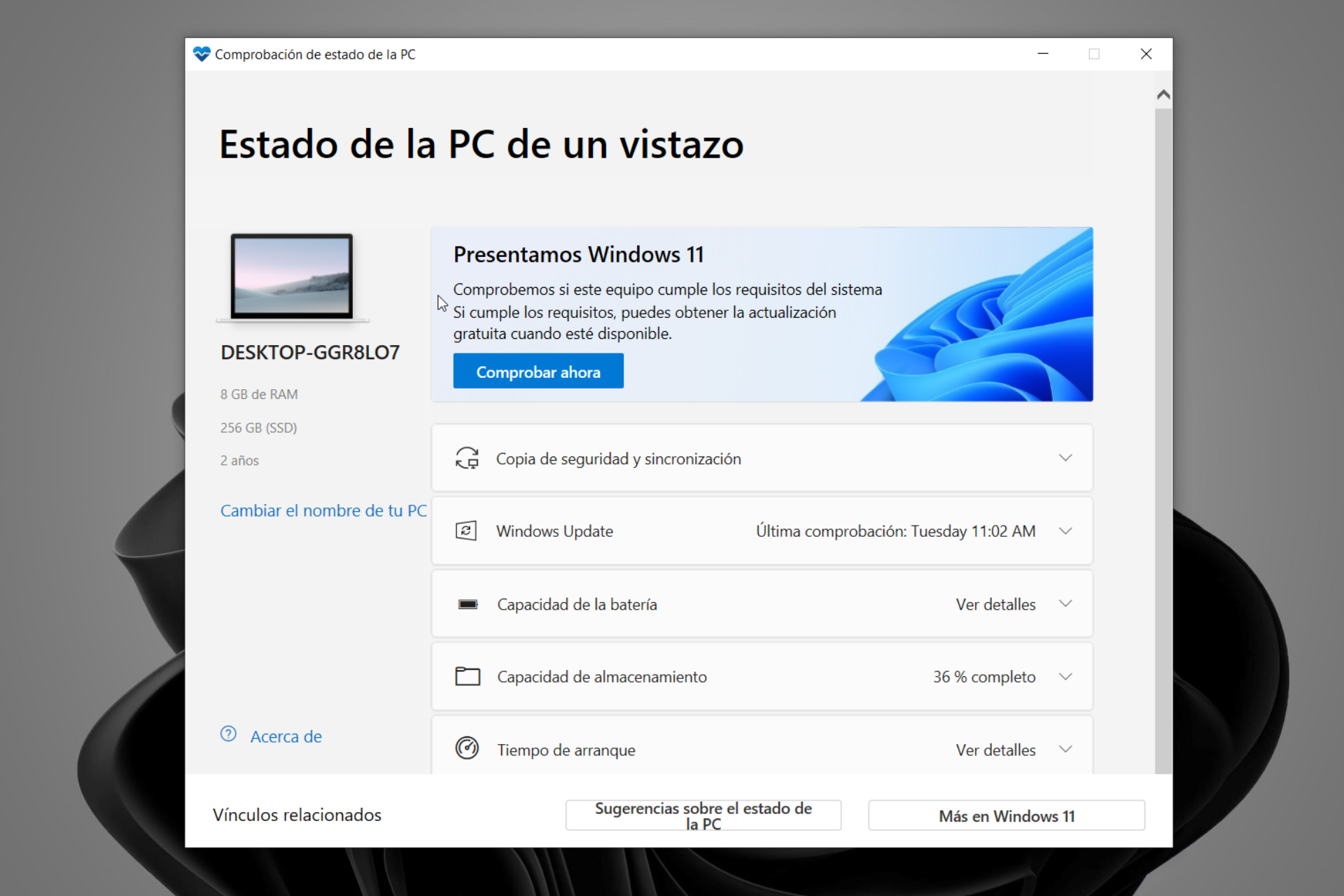Expand the Windows Update row chevron
This screenshot has width=1344, height=896.
(1065, 531)
